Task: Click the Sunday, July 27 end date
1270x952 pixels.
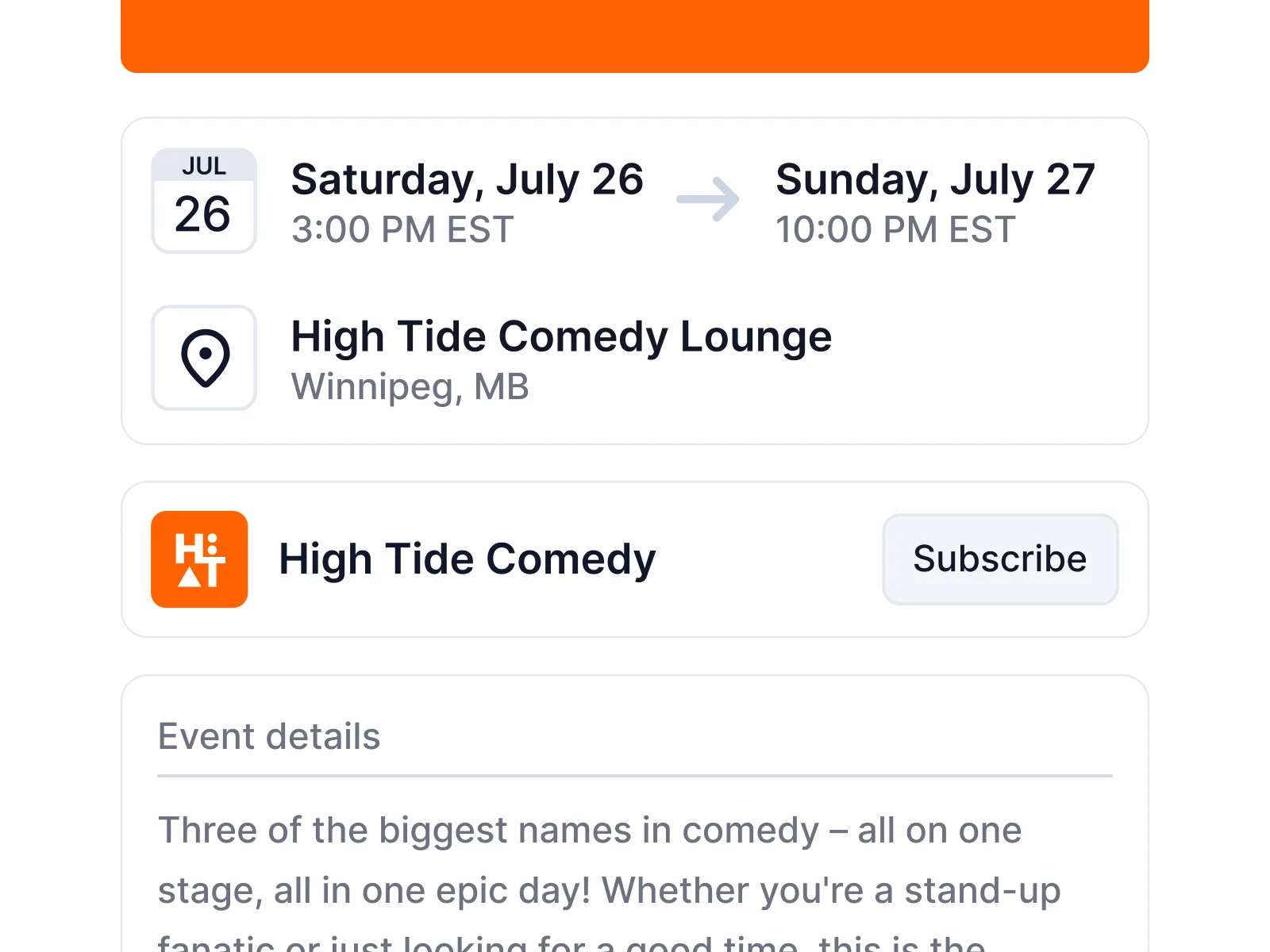Action: pos(935,179)
